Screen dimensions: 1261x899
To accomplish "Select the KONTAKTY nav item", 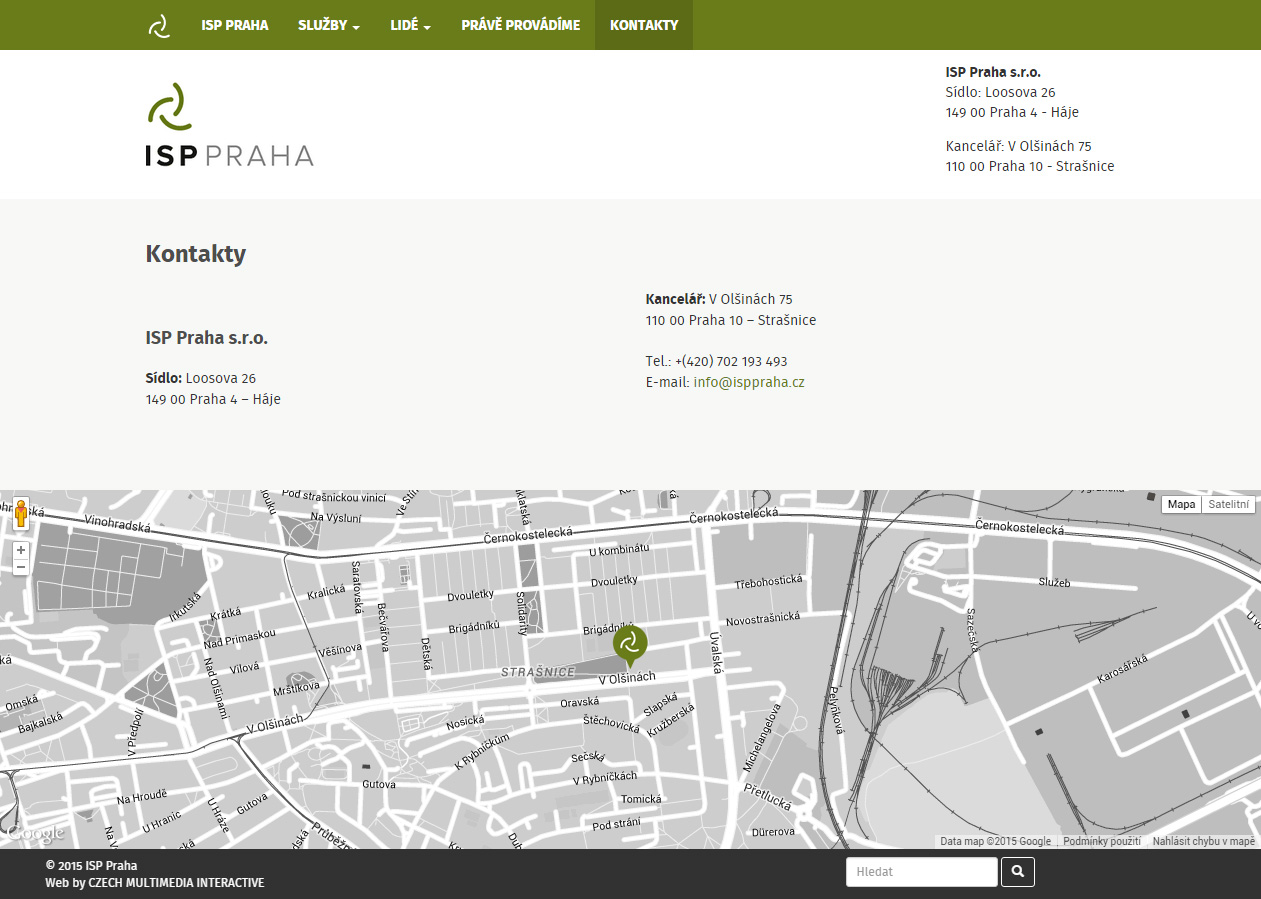I will click(x=644, y=25).
